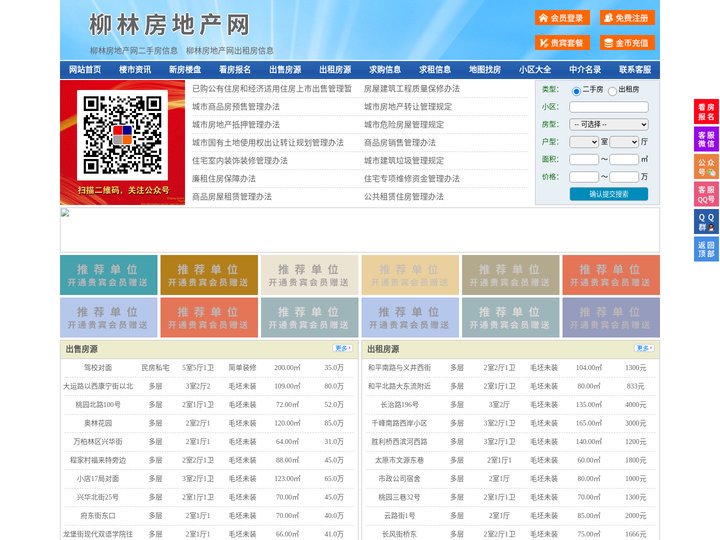Click the QR code banner image
The height and width of the screenshot is (540, 720).
(x=123, y=142)
